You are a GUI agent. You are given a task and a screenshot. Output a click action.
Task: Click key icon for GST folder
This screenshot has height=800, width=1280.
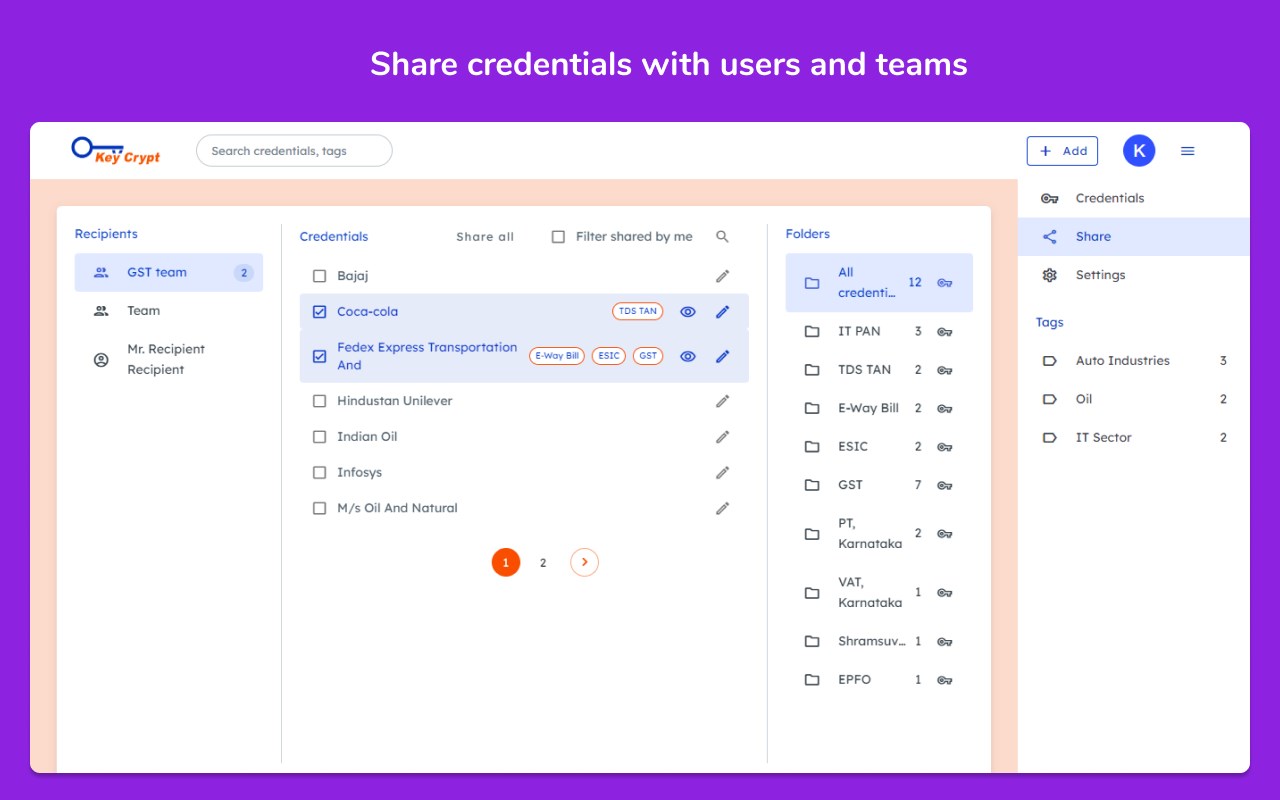[x=945, y=486]
